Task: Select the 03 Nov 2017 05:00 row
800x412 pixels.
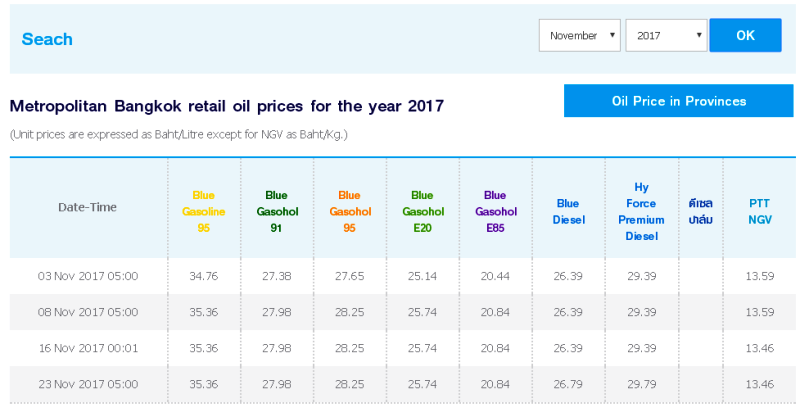Action: click(x=403, y=276)
